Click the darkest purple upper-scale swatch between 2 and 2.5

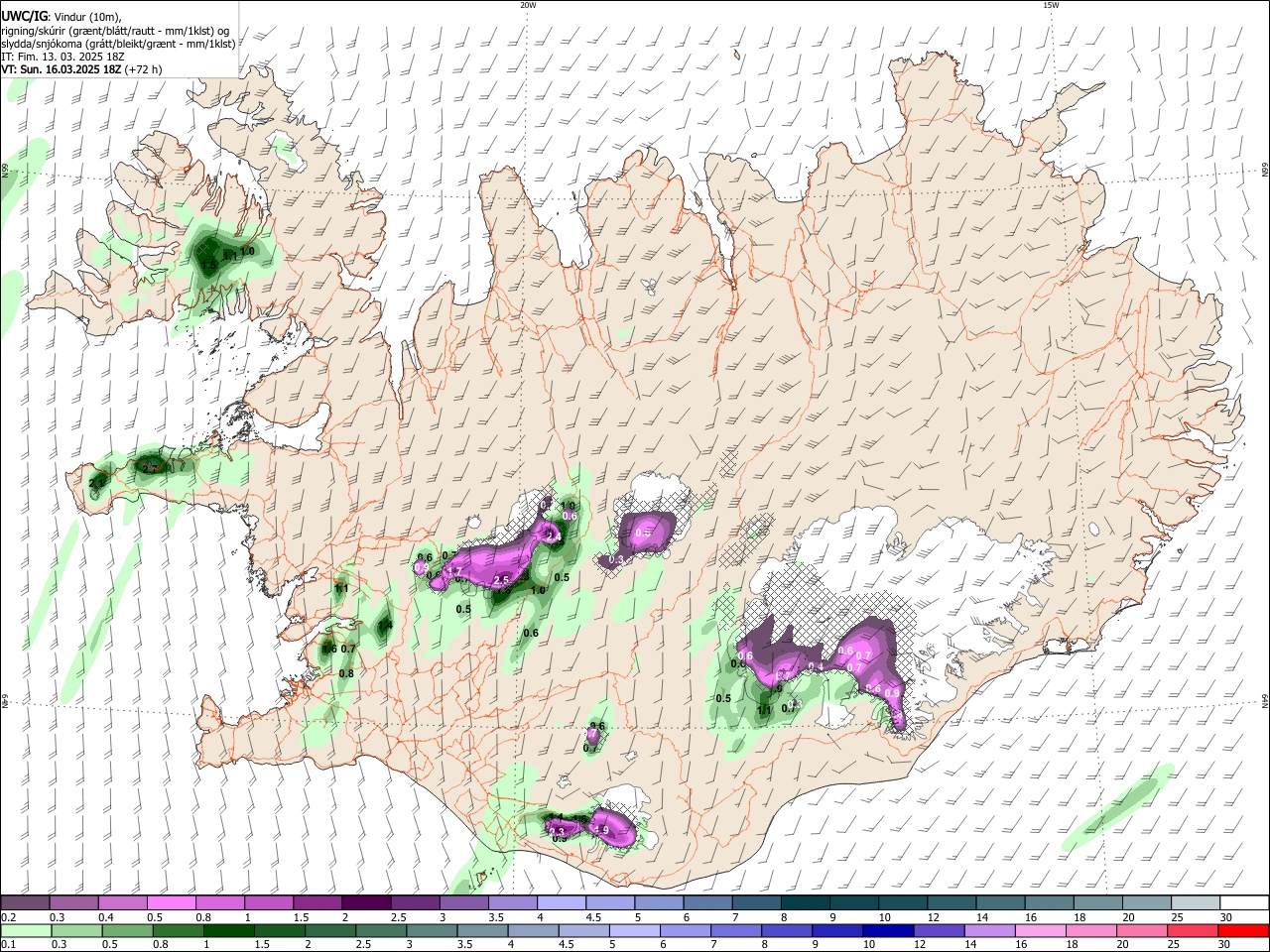366,902
